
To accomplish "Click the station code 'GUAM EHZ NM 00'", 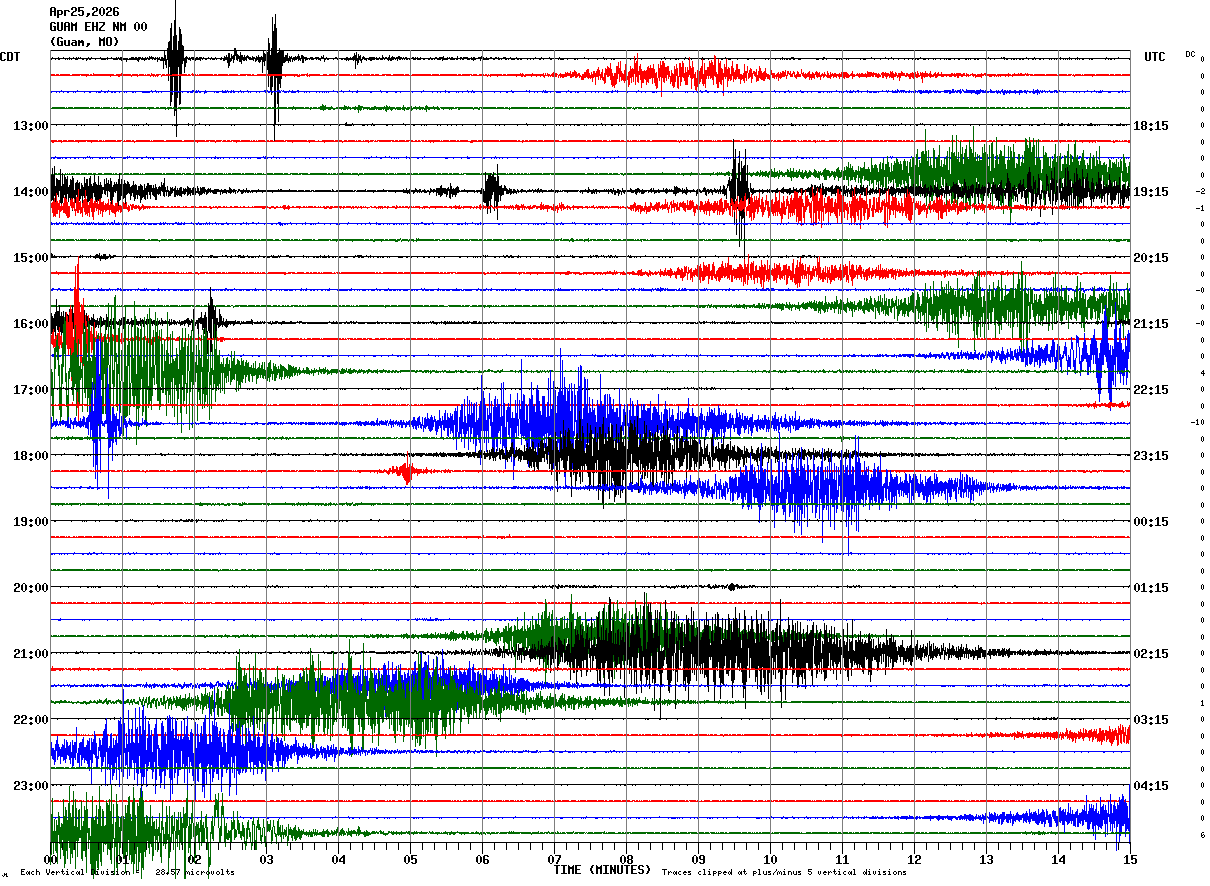I will (98, 27).
